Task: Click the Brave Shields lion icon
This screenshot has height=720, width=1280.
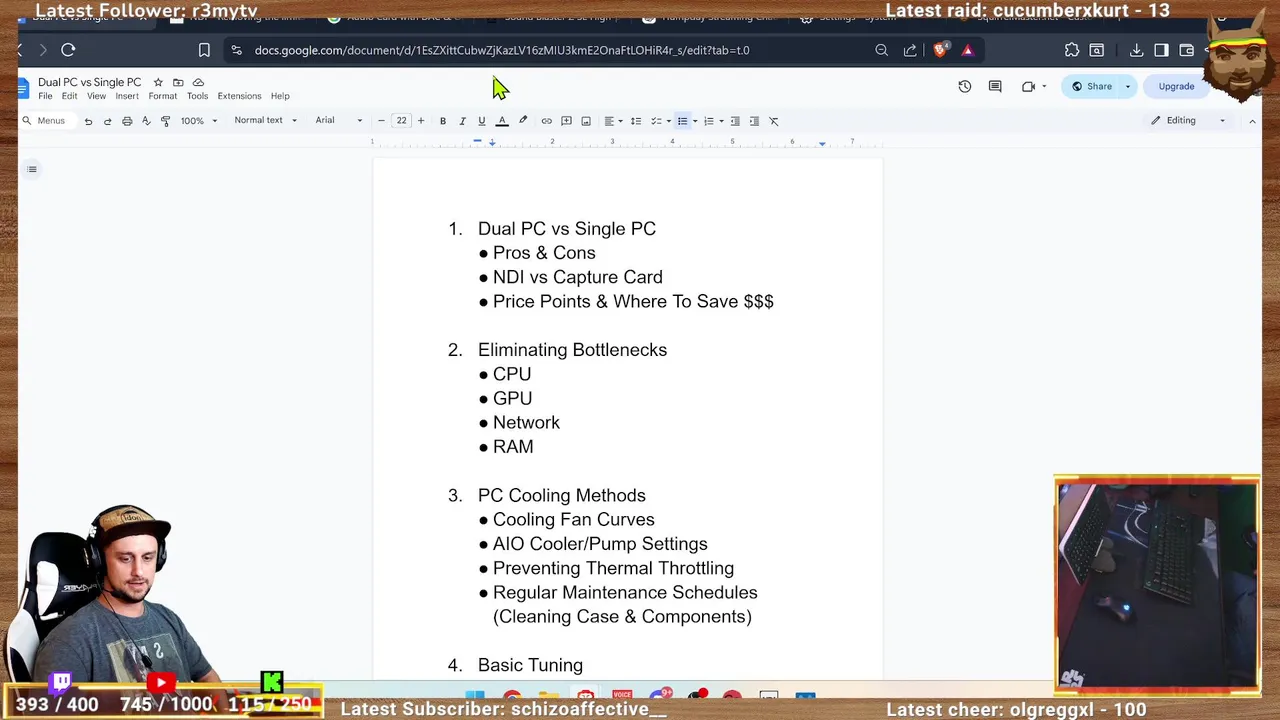Action: coord(941,50)
